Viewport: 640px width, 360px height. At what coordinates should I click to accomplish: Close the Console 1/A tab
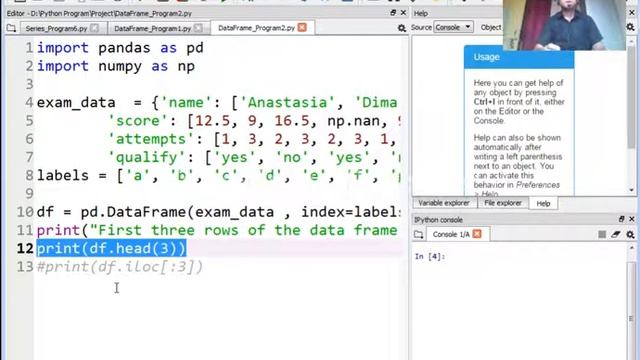tap(477, 234)
